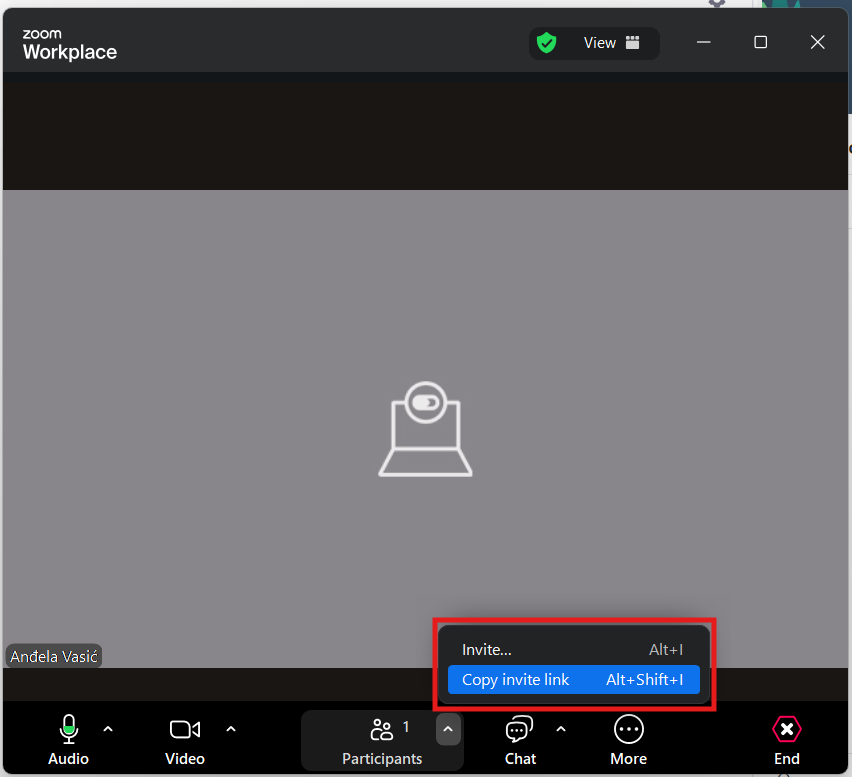
Task: Start video with the camera icon
Action: click(x=184, y=730)
